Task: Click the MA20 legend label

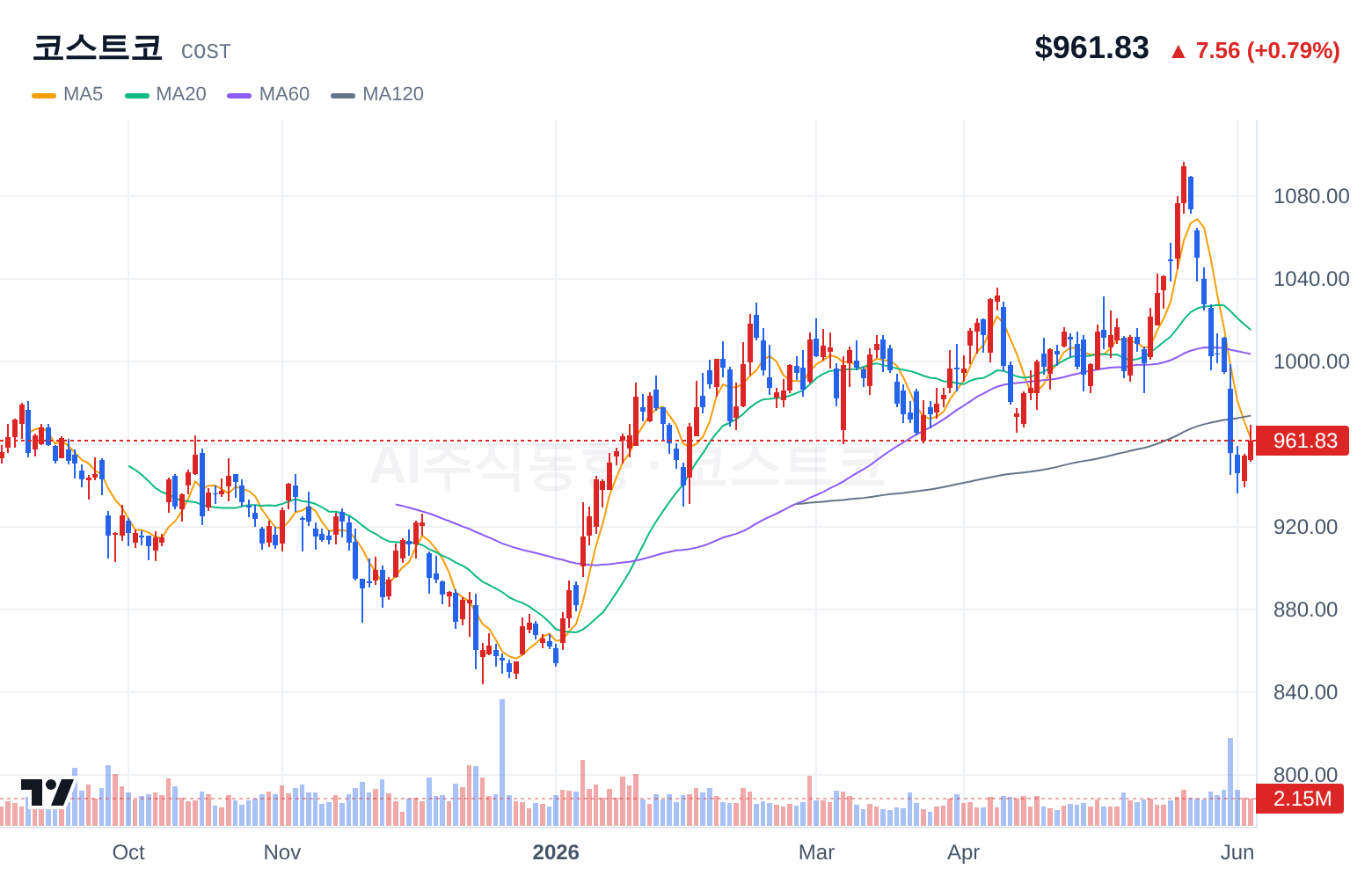Action: click(x=180, y=94)
